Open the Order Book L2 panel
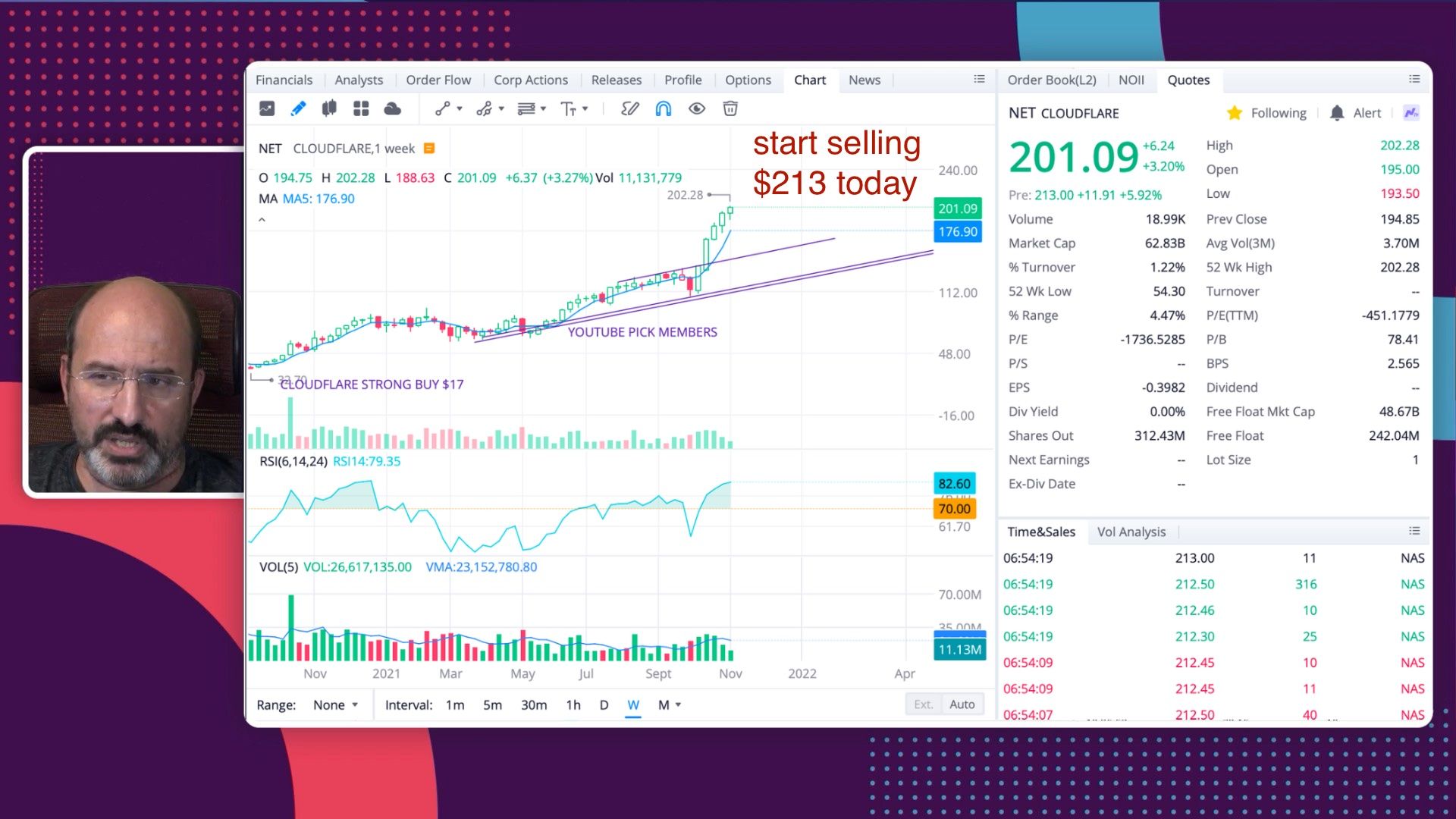 [x=1052, y=79]
